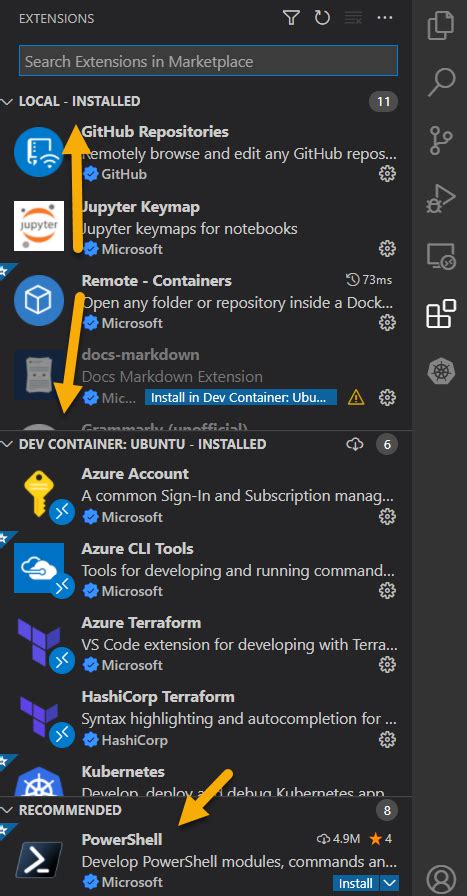The height and width of the screenshot is (896, 467).
Task: Open the PowerShell extension title
Action: (122, 839)
